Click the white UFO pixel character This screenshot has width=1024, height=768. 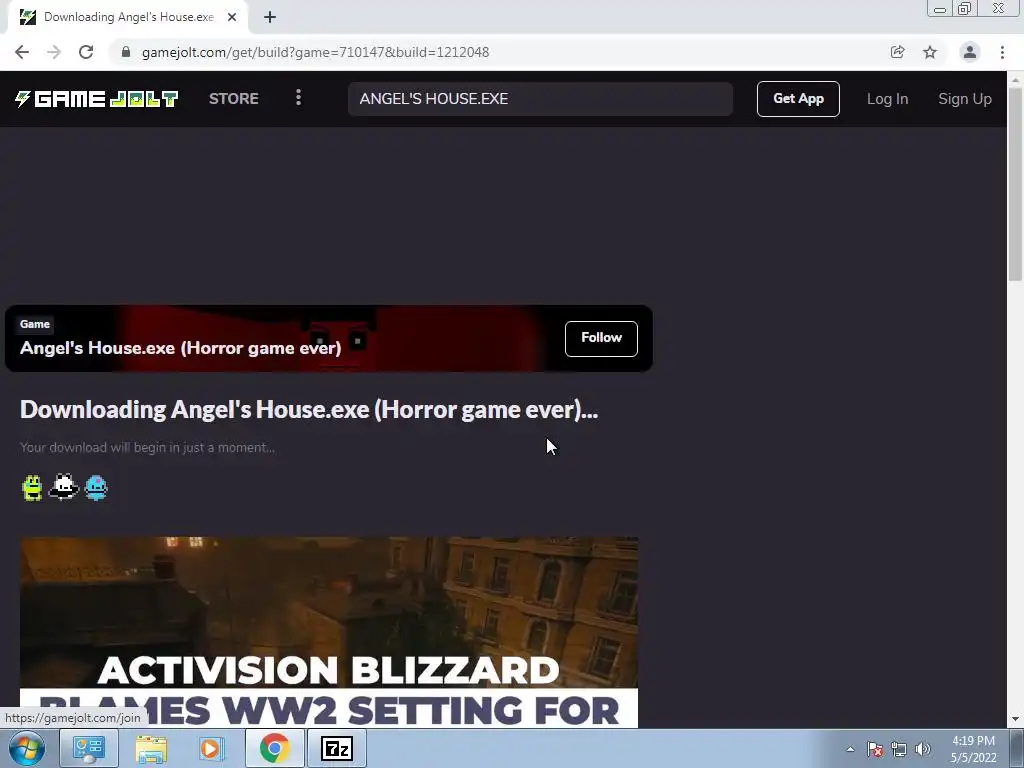click(x=64, y=487)
